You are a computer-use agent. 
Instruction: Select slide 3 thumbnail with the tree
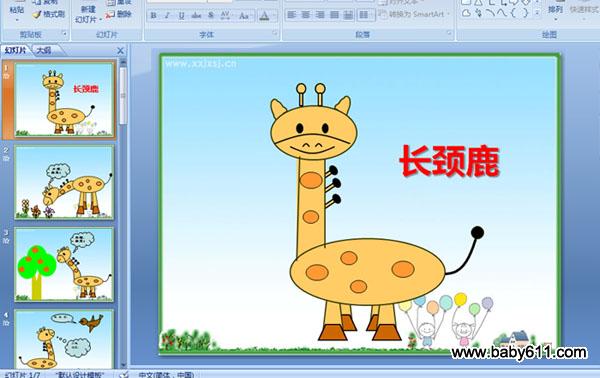point(64,264)
